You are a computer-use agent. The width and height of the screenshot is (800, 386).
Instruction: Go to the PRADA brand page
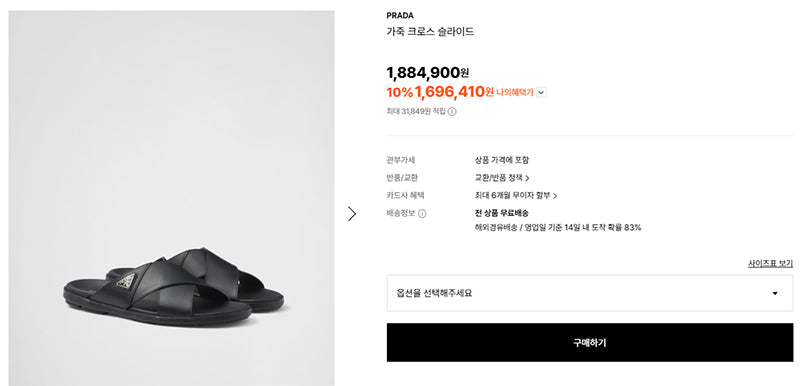pos(400,16)
